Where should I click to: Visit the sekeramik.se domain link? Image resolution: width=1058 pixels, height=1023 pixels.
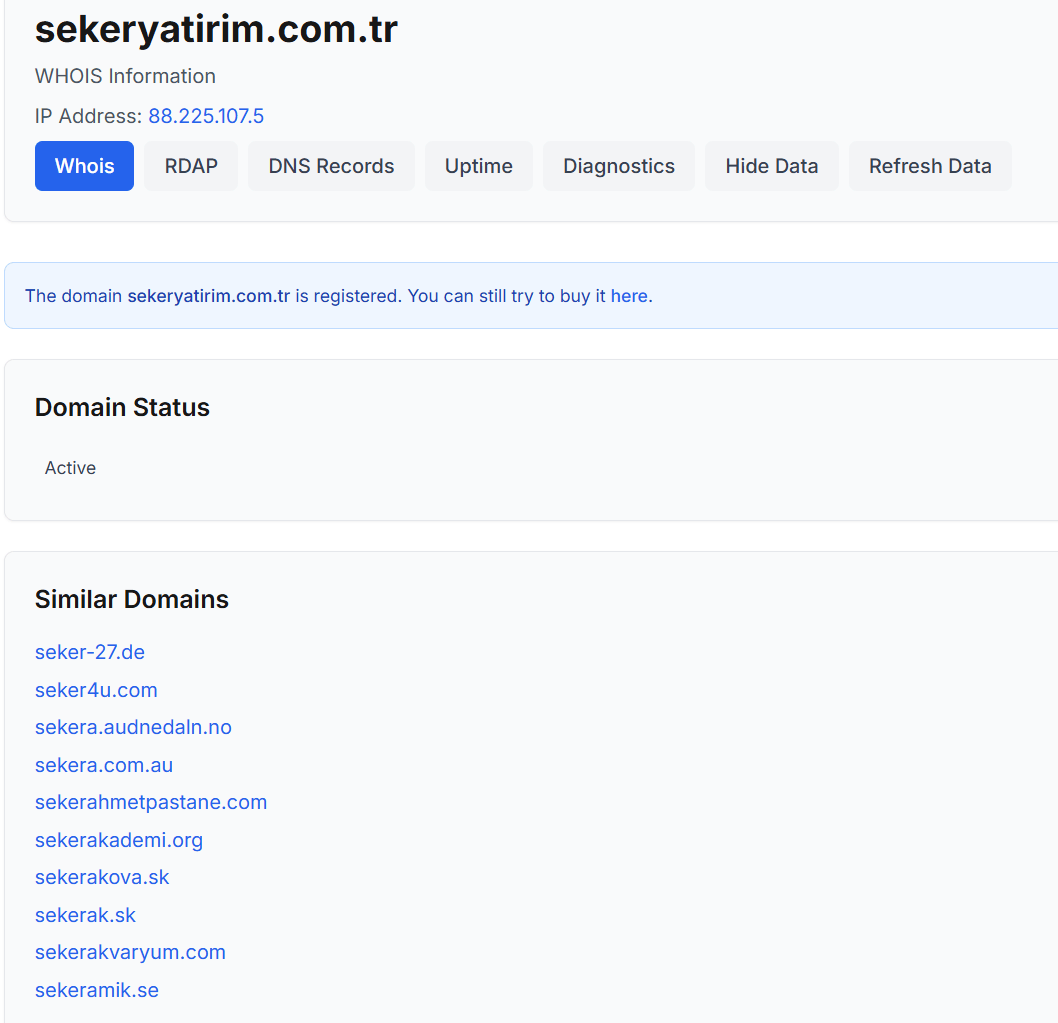[x=97, y=990]
